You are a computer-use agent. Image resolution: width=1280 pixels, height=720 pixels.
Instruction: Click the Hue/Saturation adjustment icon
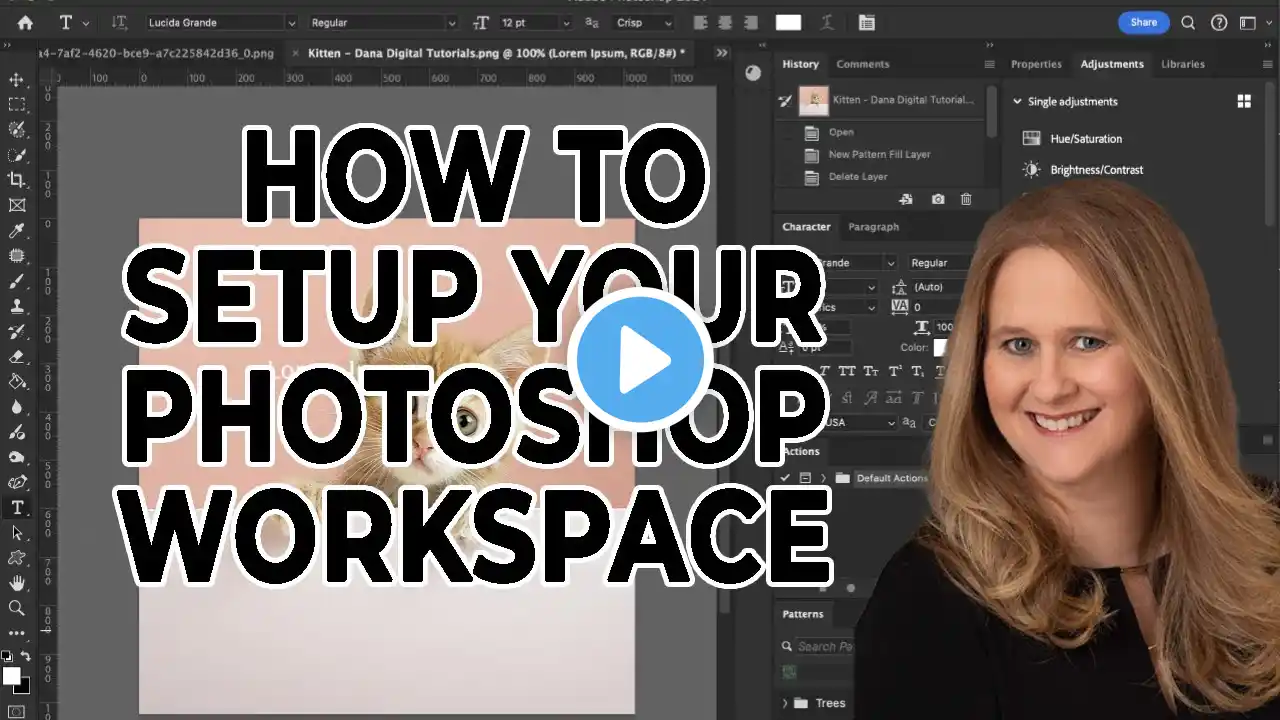click(x=1031, y=139)
